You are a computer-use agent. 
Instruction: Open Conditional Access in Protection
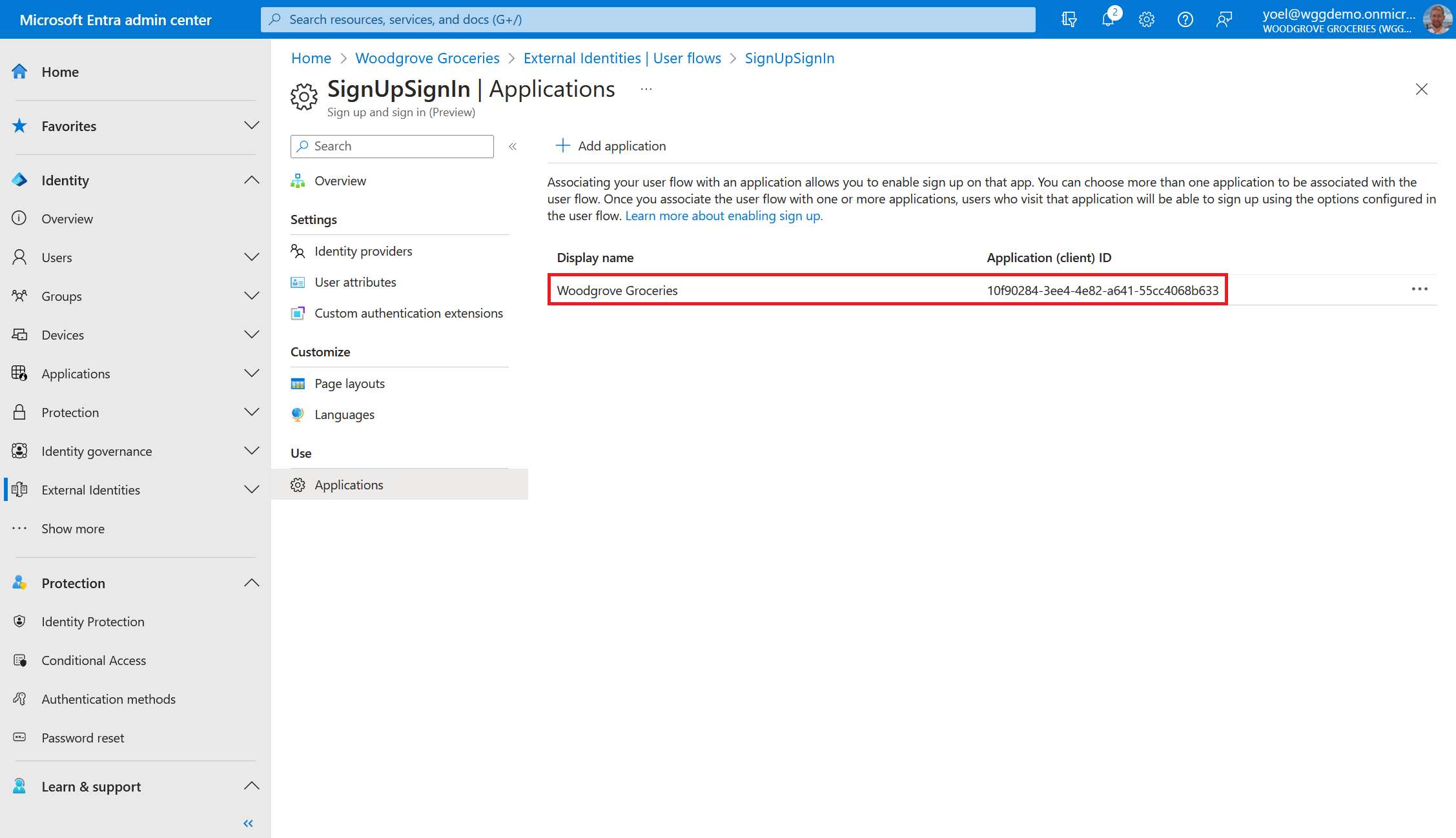pyautogui.click(x=94, y=660)
